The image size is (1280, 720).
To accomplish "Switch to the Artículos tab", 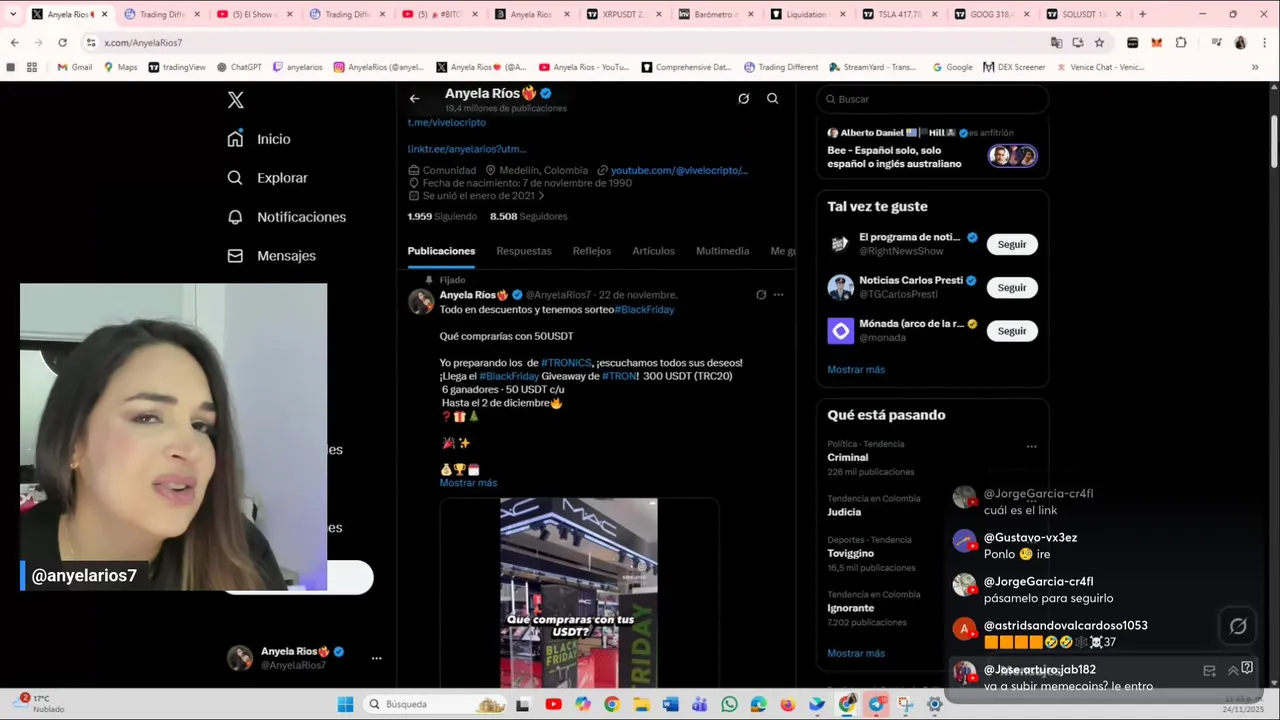I will click(653, 251).
